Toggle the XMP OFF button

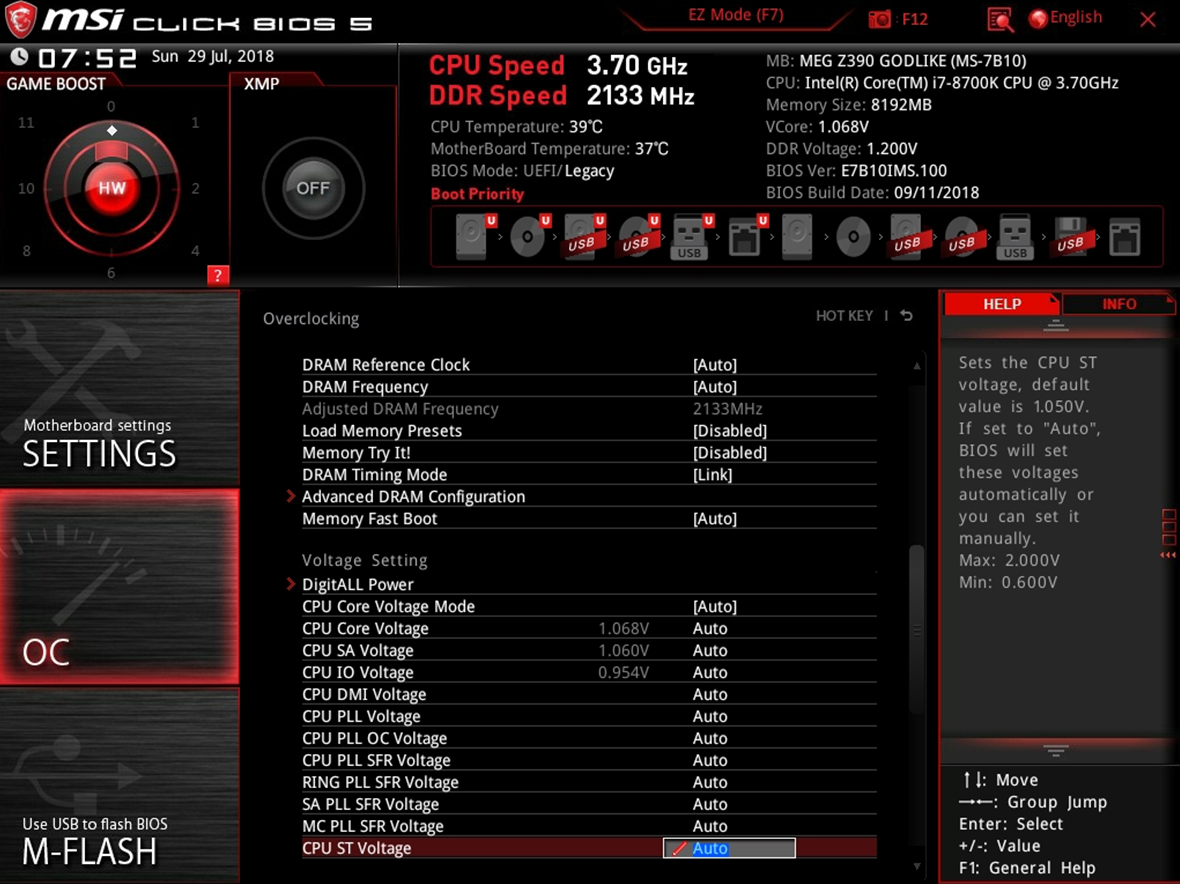coord(313,188)
